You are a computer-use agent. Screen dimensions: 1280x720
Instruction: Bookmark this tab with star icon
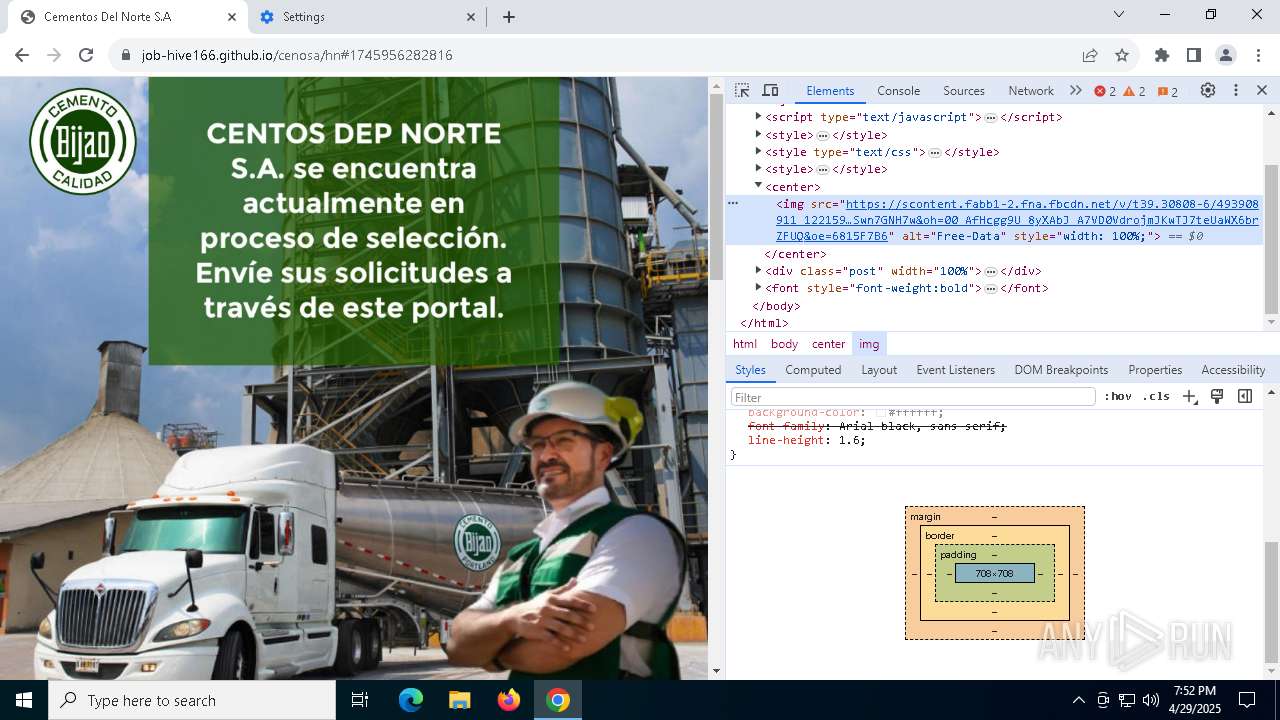[1122, 55]
